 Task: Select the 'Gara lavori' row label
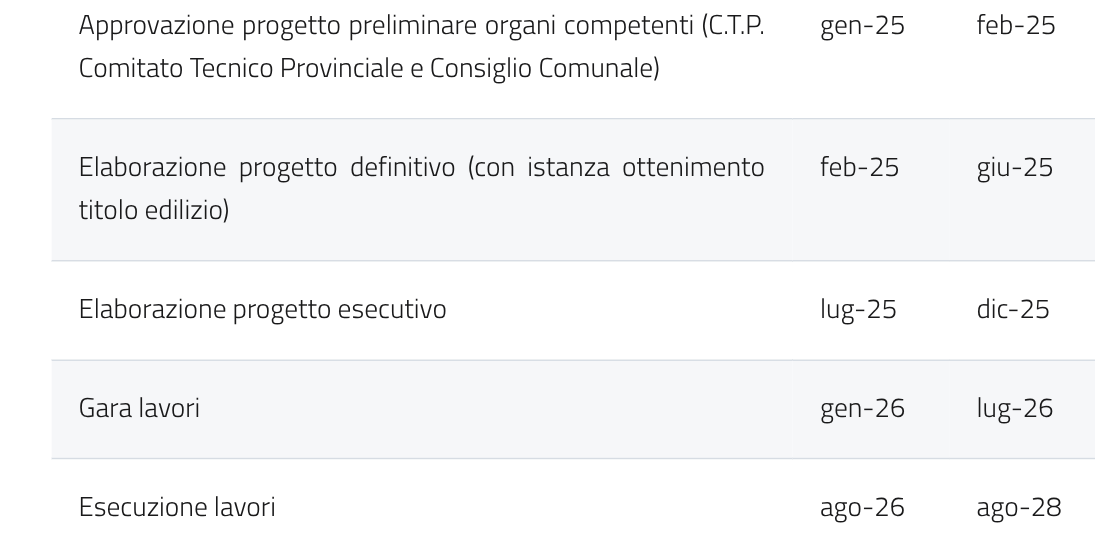point(139,408)
